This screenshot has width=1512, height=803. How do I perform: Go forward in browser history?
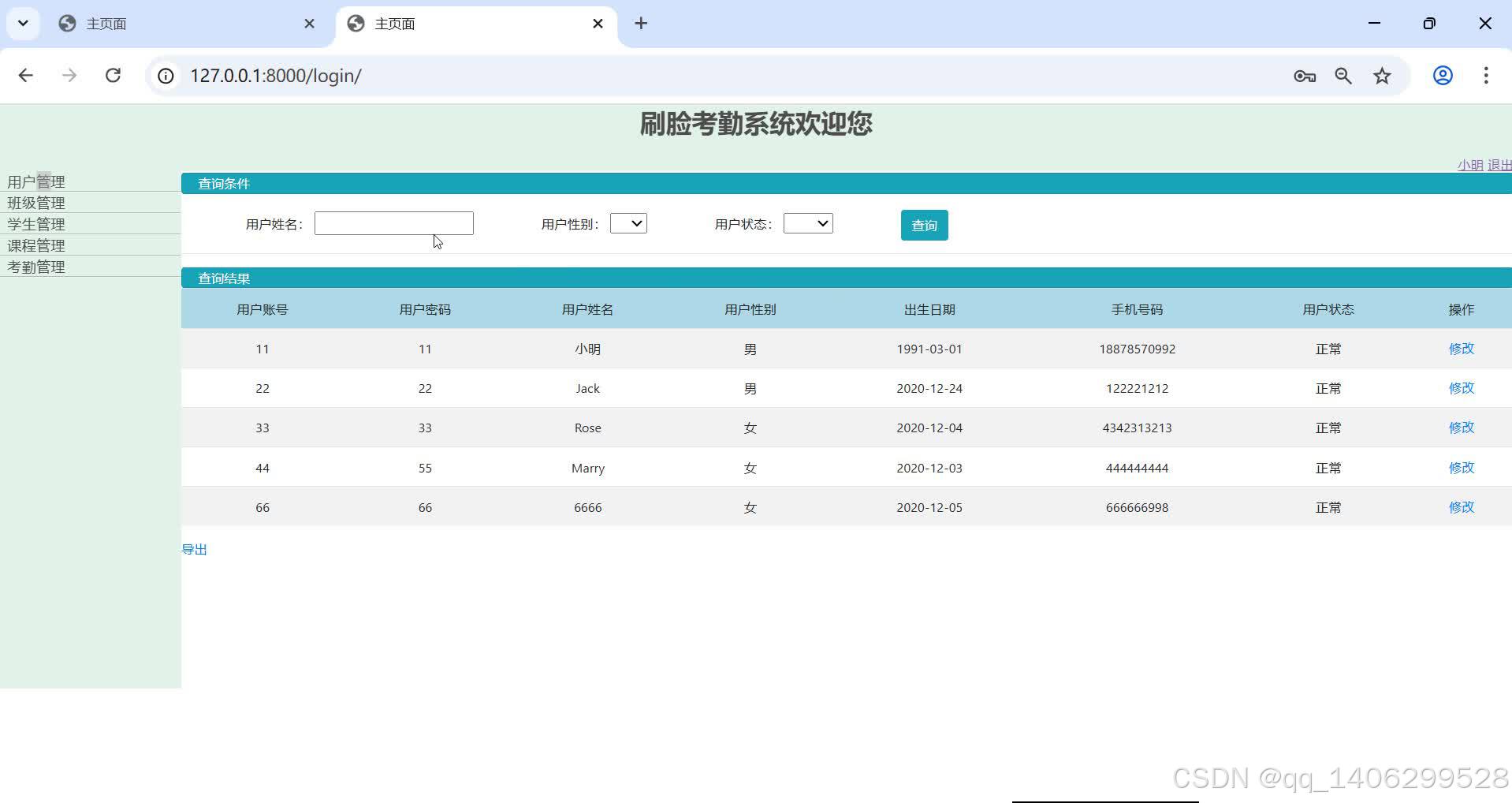[x=69, y=76]
